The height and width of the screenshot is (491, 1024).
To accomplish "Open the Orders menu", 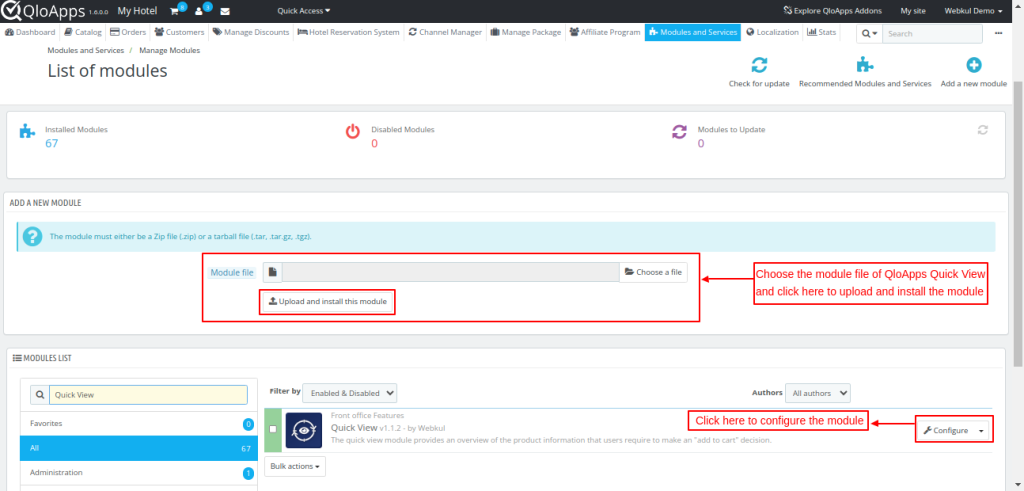I will [x=128, y=32].
